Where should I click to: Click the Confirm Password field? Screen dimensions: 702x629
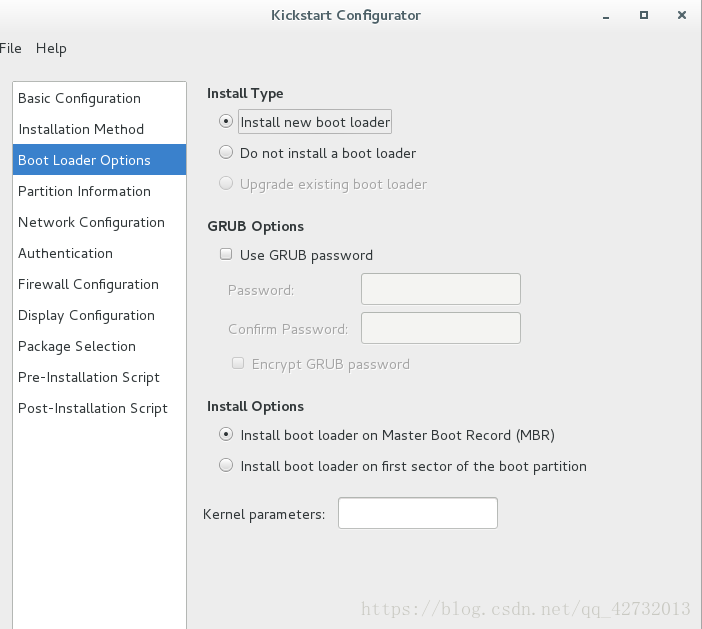(441, 328)
